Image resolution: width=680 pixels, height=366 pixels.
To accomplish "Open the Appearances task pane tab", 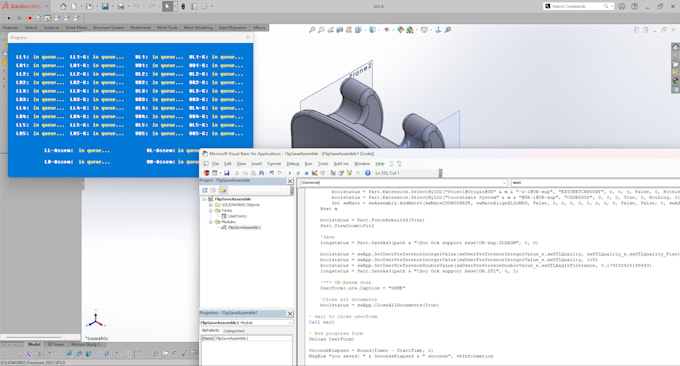I will (676, 81).
